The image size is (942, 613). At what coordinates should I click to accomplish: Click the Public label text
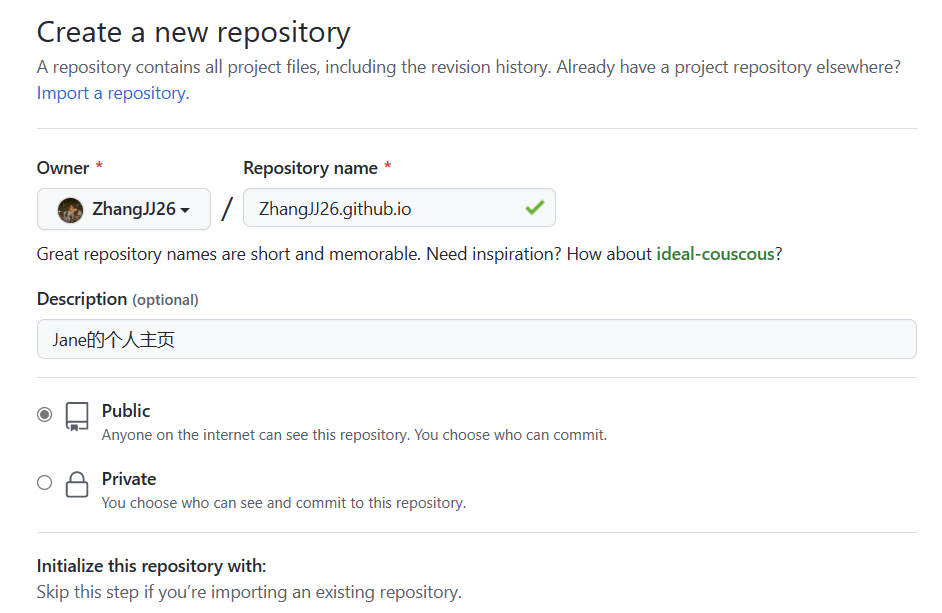pos(126,411)
